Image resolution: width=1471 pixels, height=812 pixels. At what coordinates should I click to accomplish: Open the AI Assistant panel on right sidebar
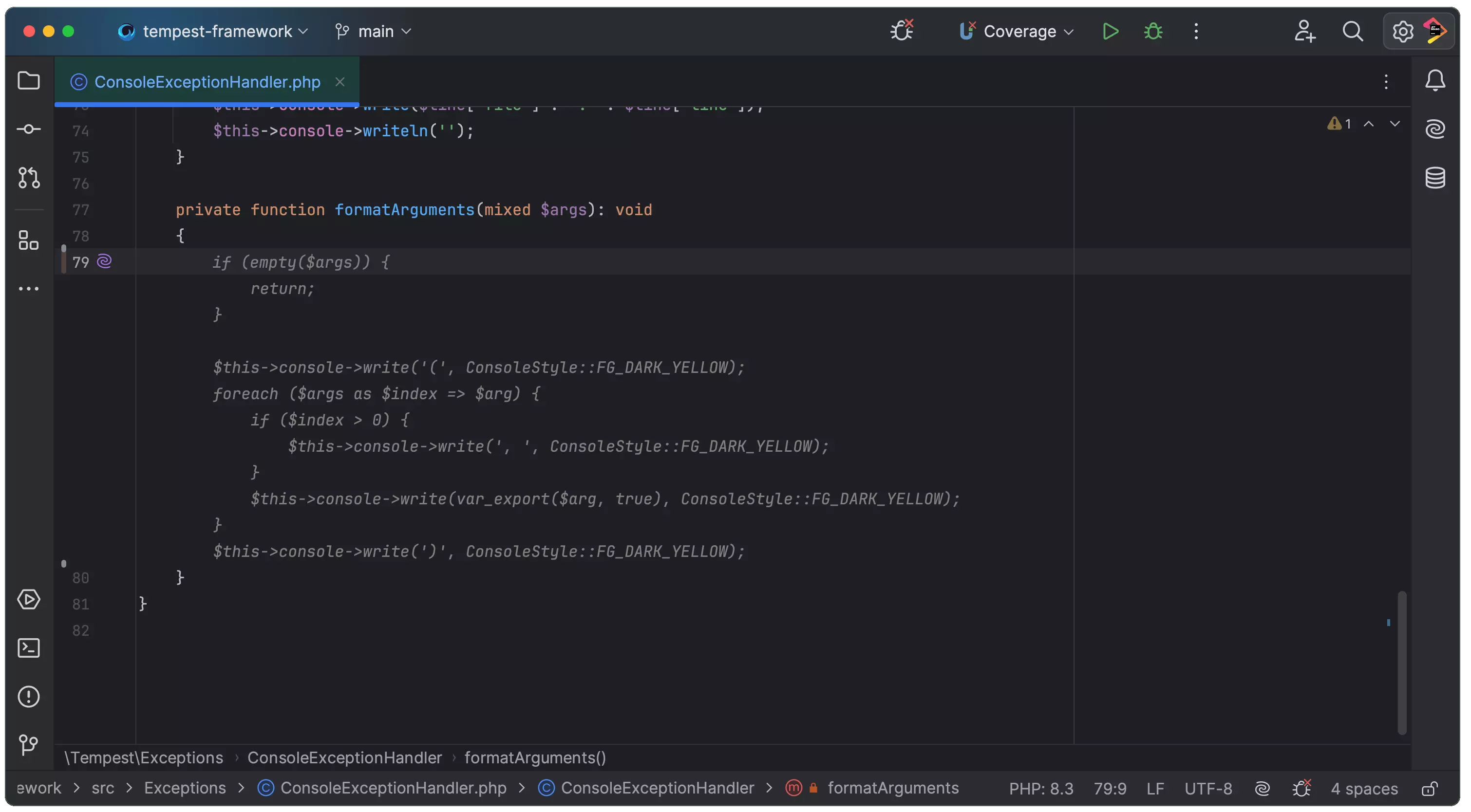(x=1435, y=129)
